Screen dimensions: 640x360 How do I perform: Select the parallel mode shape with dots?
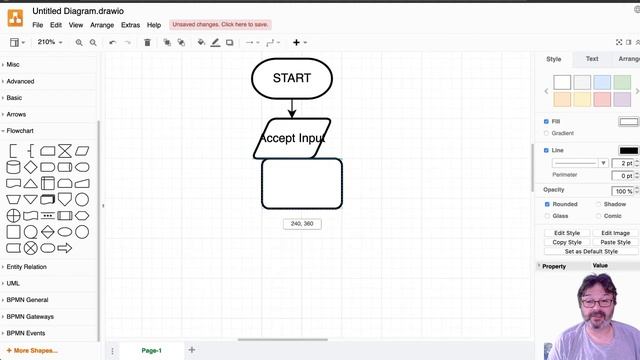[48, 216]
